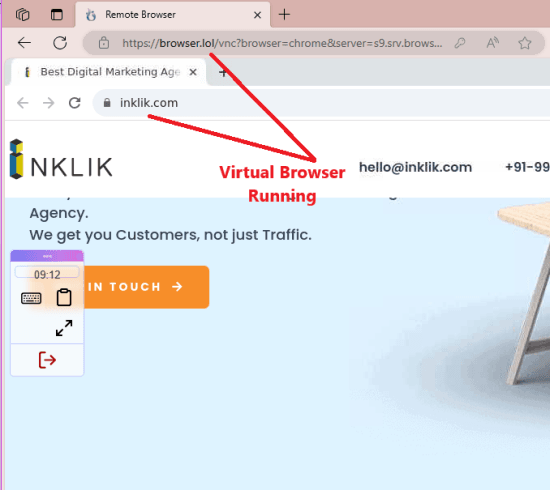
Task: Open the tab actions menu icon
Action: (56, 15)
